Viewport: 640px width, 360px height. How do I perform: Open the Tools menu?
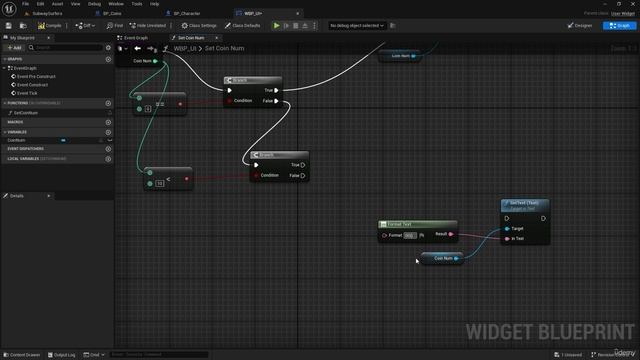[137, 4]
